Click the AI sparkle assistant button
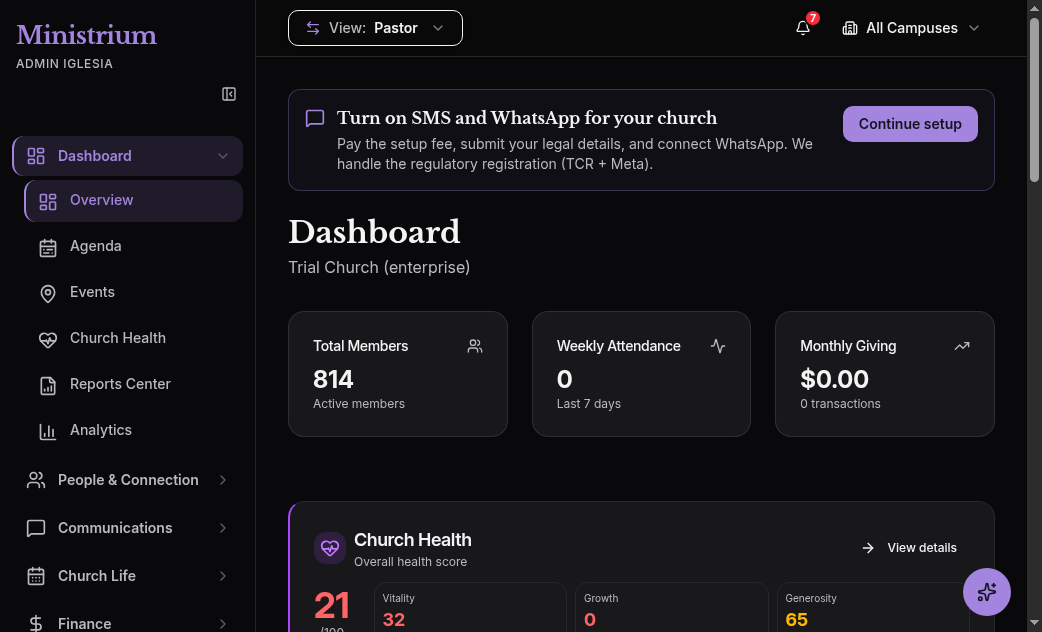This screenshot has width=1042, height=632. tap(987, 592)
